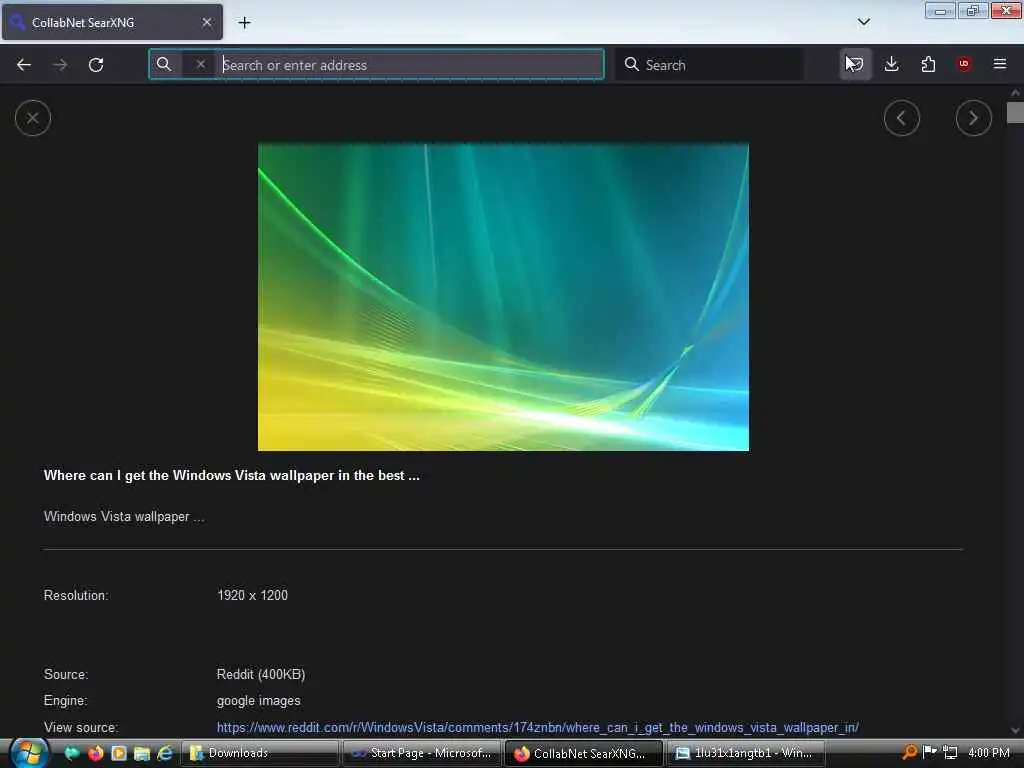Launch Internet Explorer from quick launch

point(165,753)
